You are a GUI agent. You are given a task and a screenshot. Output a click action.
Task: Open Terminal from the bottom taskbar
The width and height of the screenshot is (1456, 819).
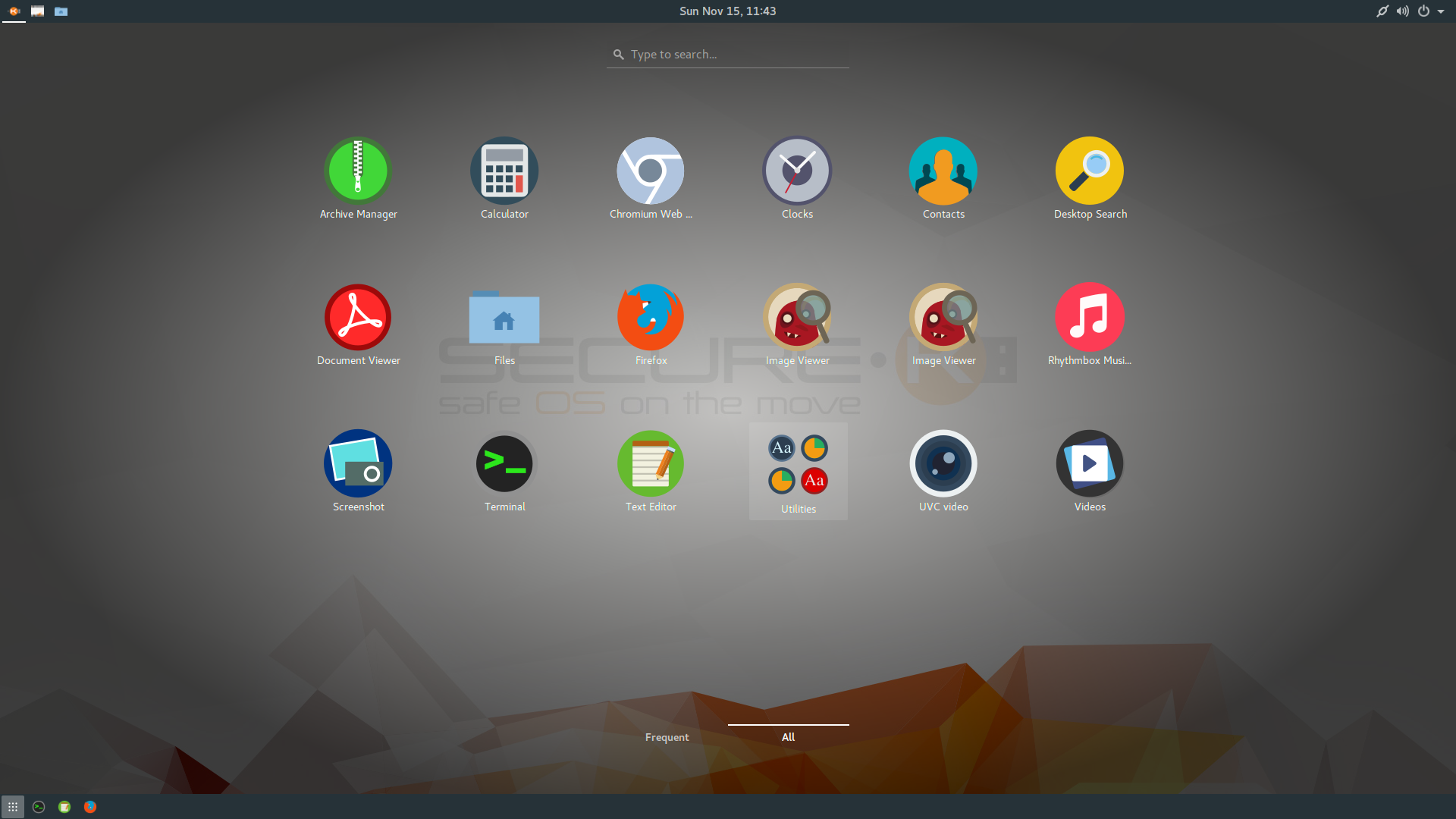coord(39,807)
